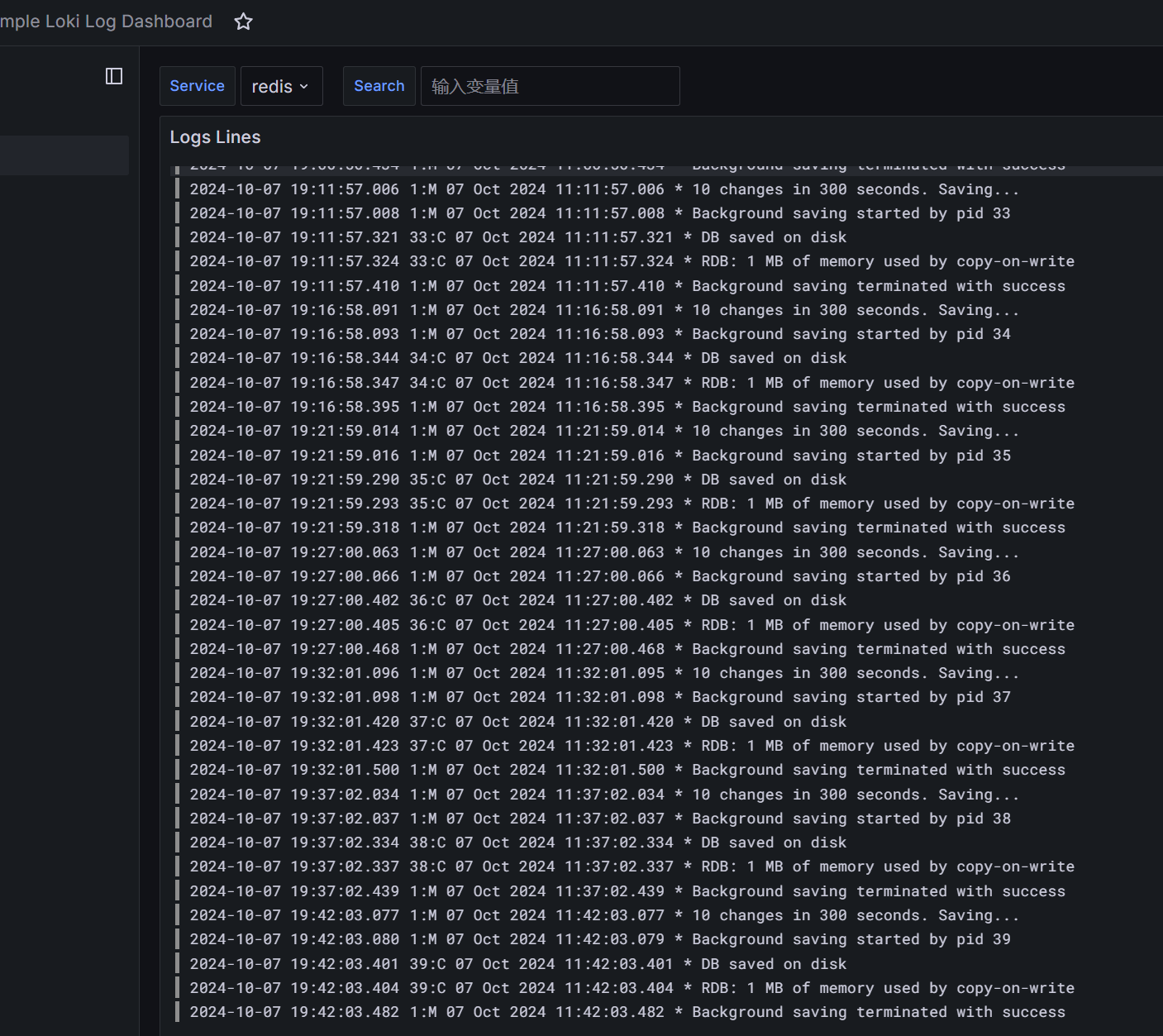This screenshot has width=1163, height=1036.
Task: Expand log line 'Background saving started by pid 34'
Action: coord(599,334)
